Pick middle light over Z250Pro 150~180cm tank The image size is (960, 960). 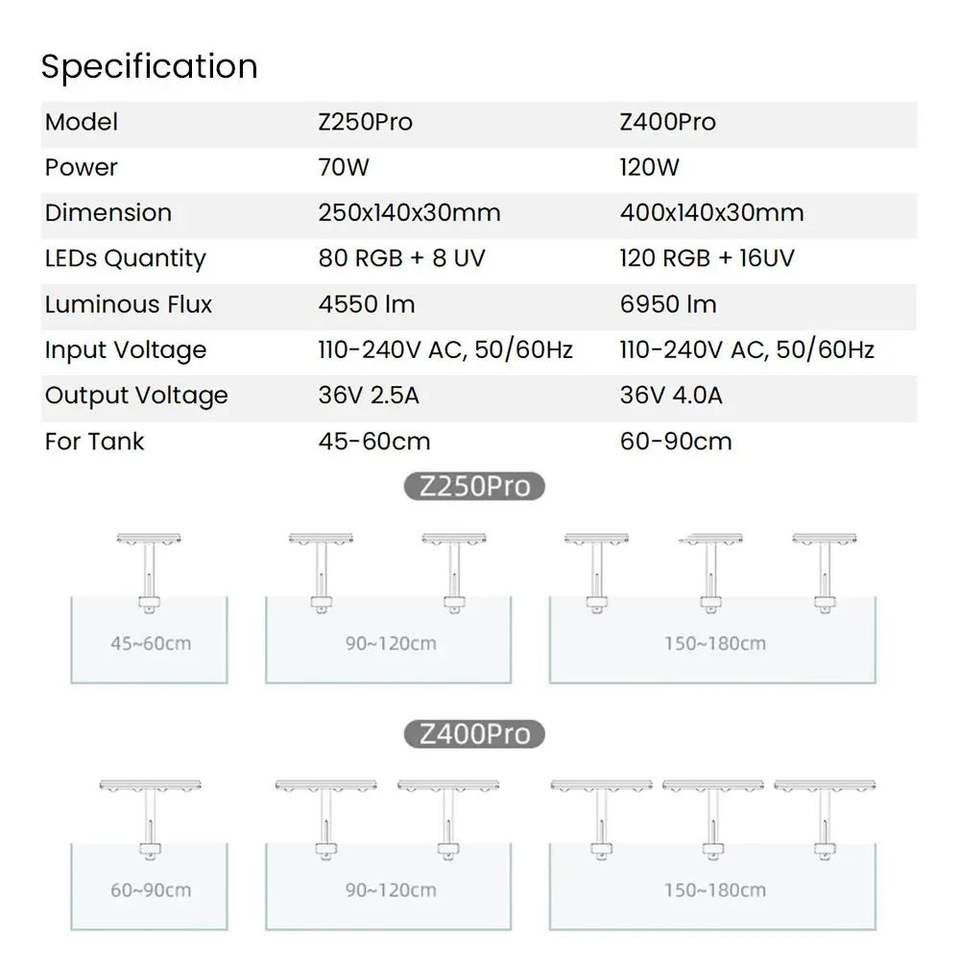click(x=711, y=539)
